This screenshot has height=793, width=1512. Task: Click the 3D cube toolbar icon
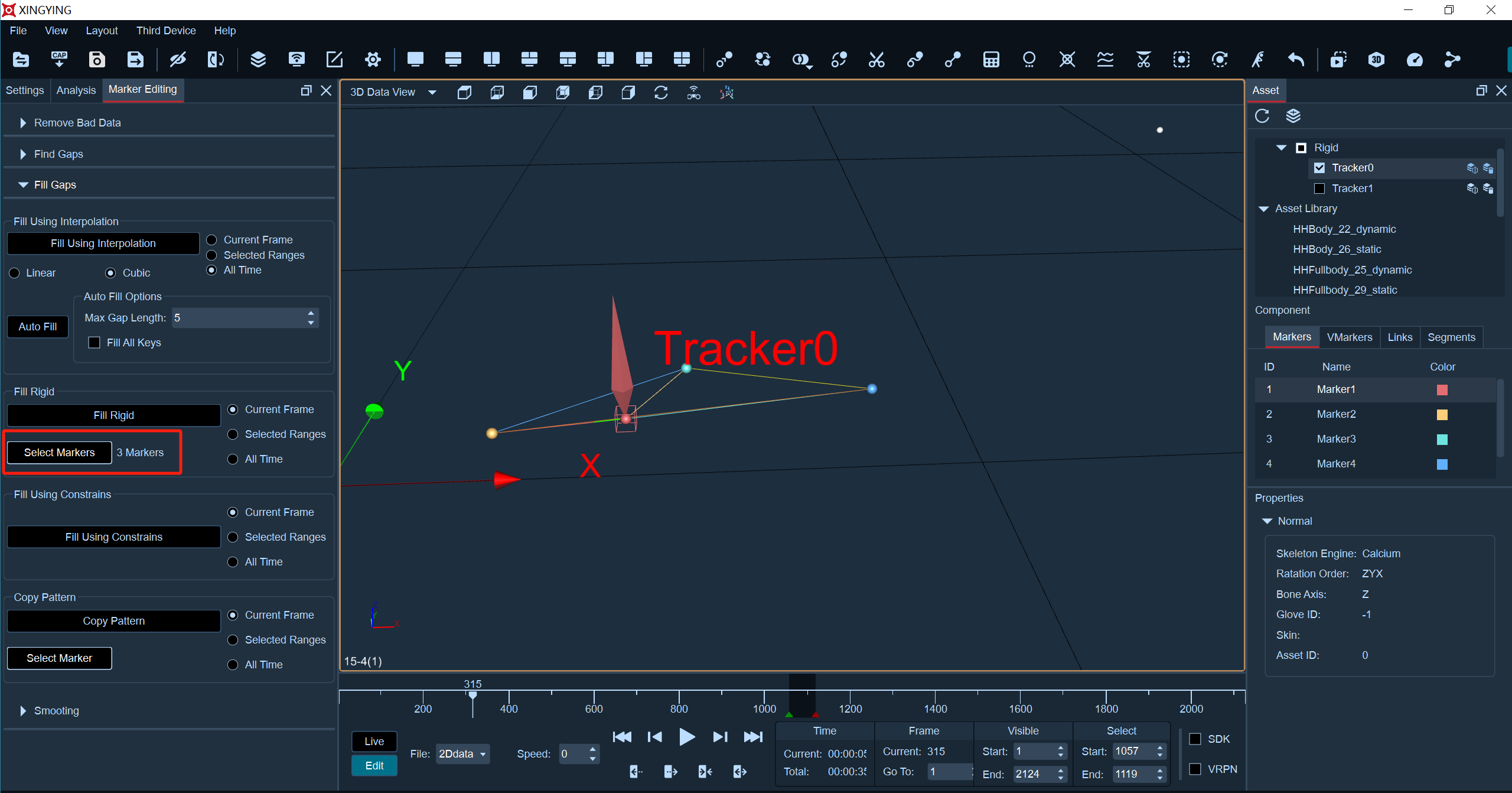coord(1376,59)
